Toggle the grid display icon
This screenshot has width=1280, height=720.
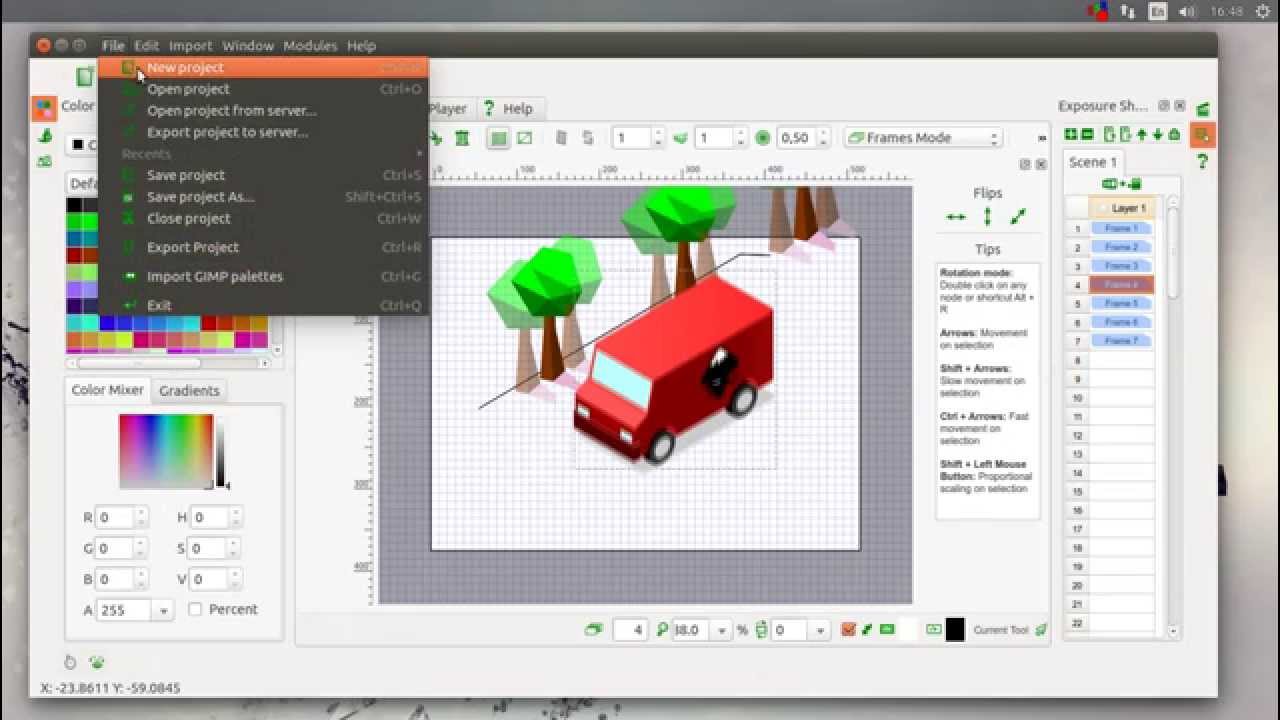pos(498,138)
